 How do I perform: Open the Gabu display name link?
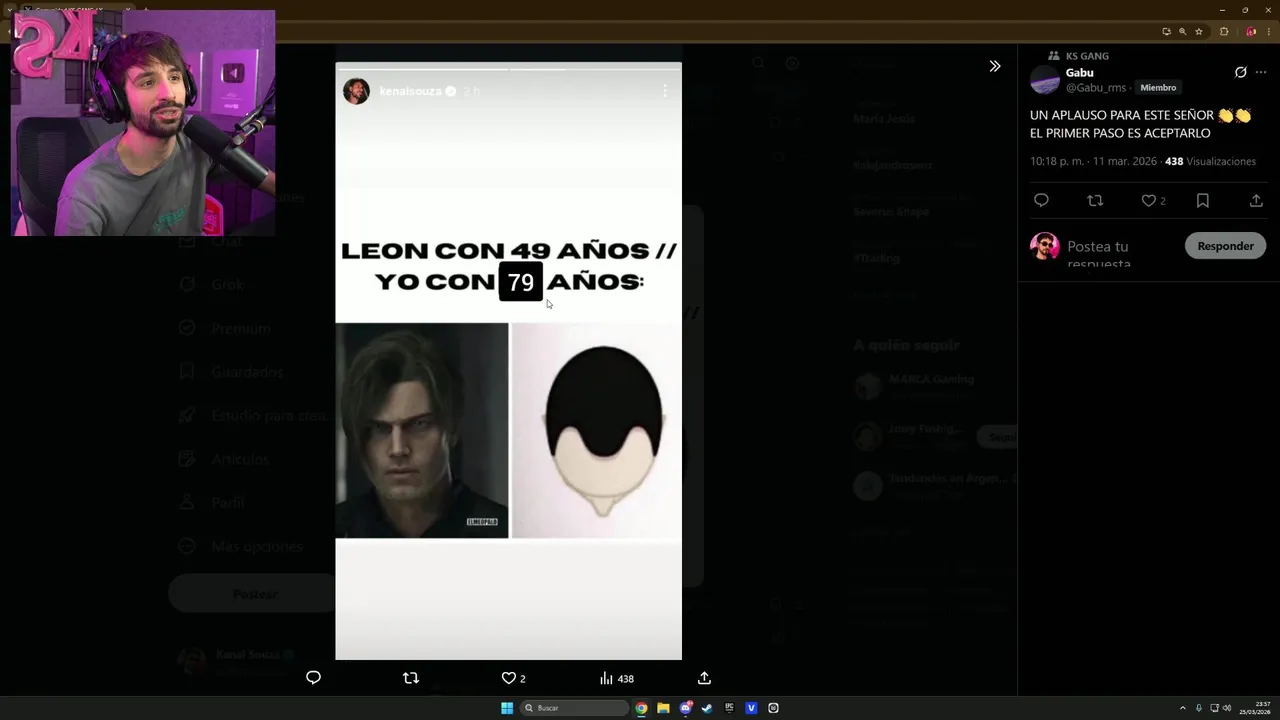click(x=1079, y=72)
